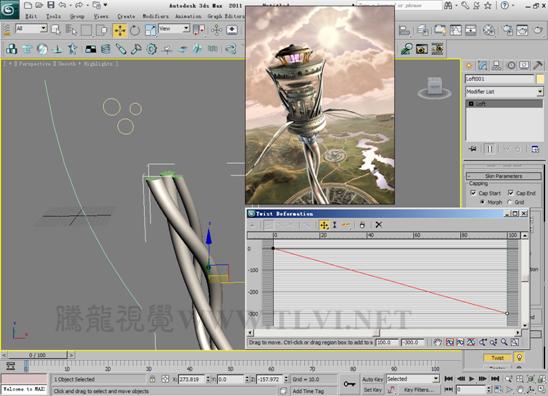Click the Save File icon in title bar

coord(51,5)
